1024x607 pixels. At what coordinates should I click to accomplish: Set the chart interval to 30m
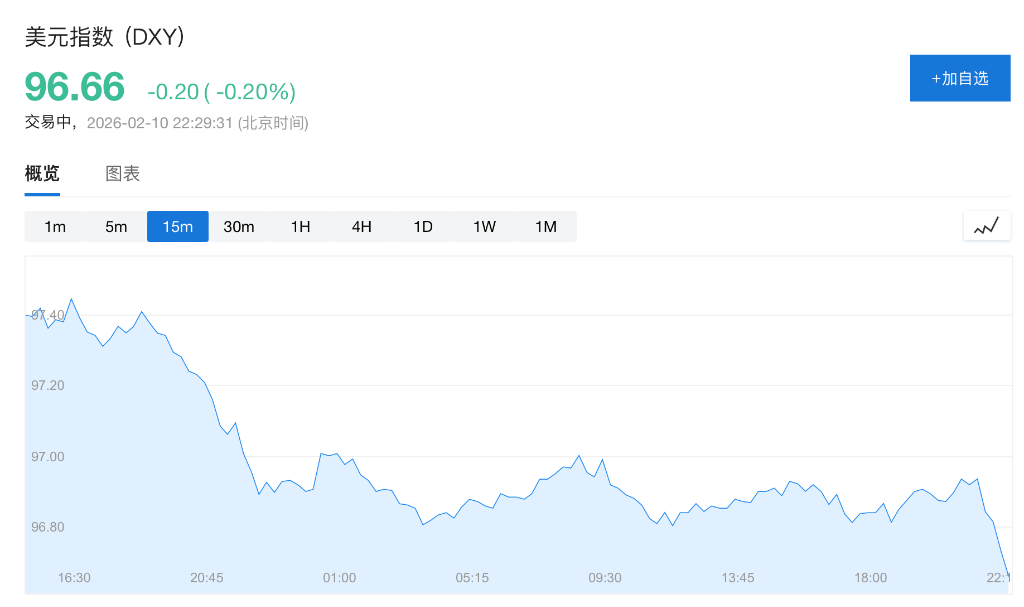239,227
